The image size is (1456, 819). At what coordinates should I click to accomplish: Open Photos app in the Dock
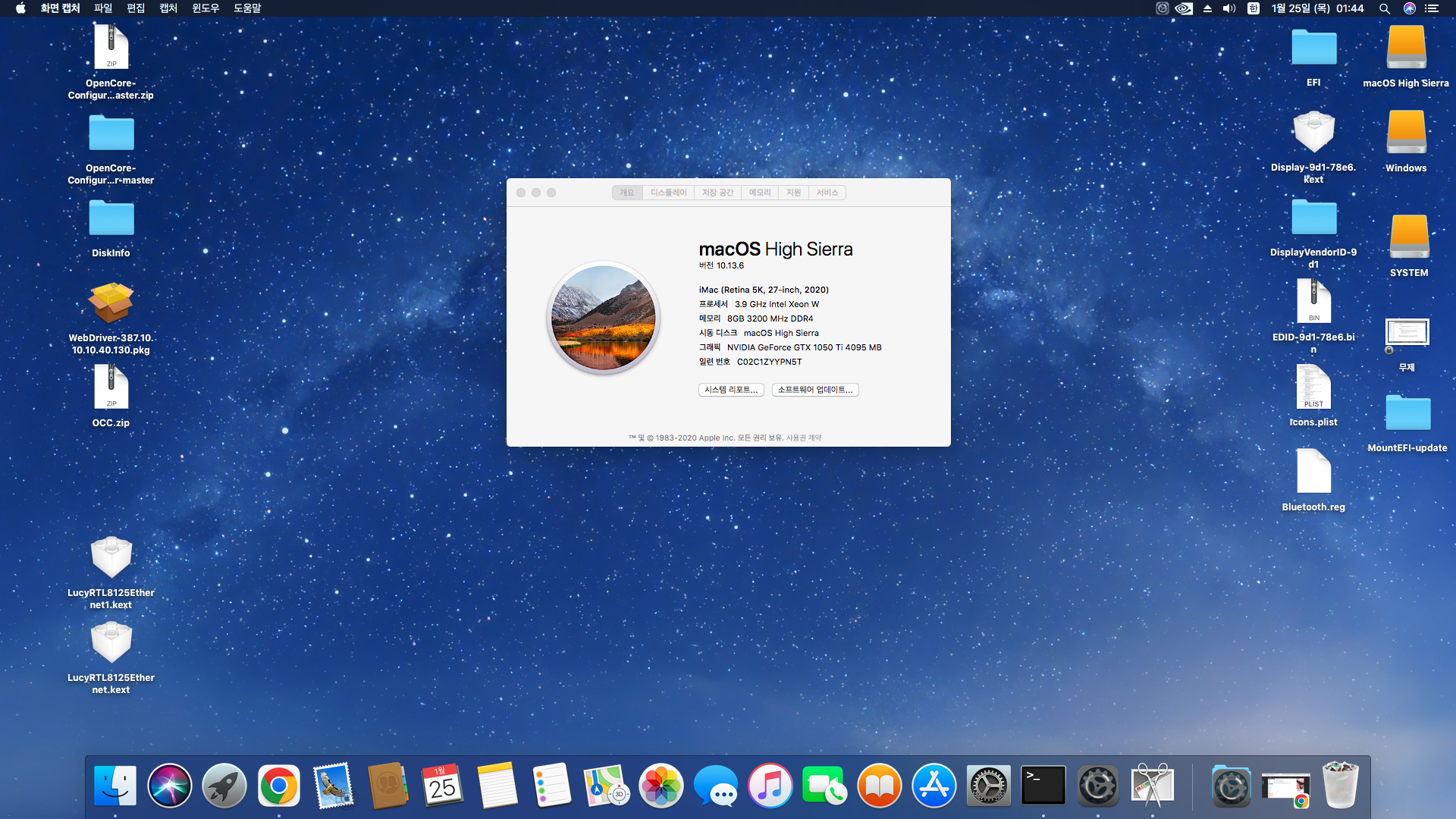661,786
